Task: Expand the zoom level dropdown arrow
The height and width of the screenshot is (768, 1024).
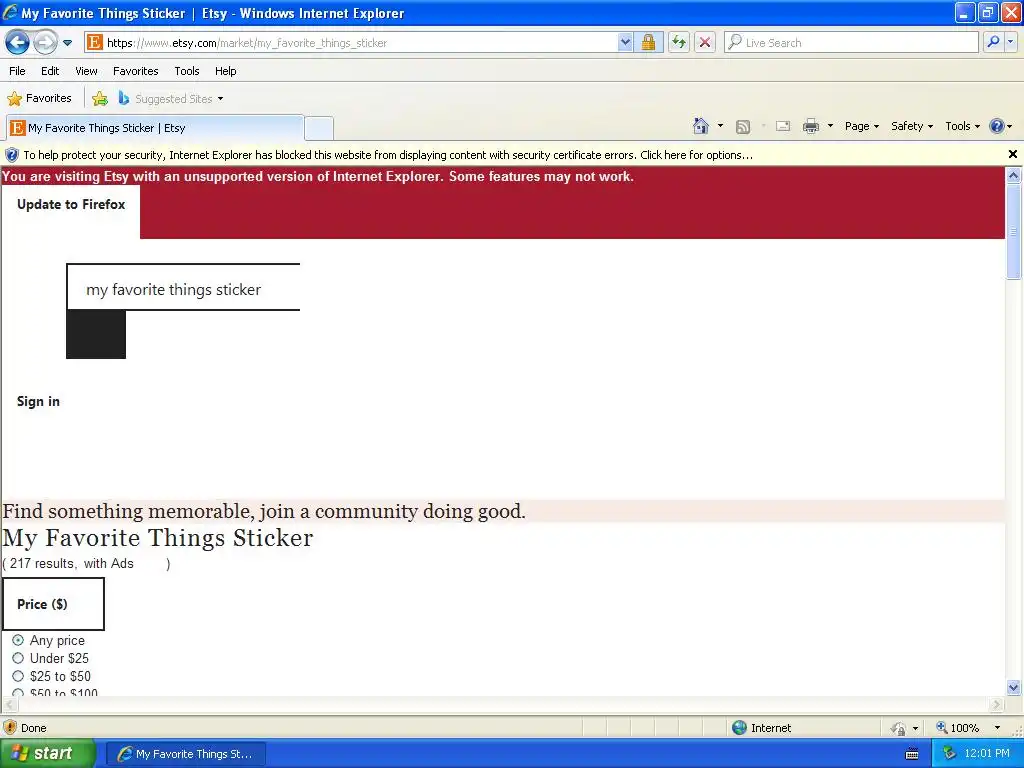Action: [x=997, y=728]
